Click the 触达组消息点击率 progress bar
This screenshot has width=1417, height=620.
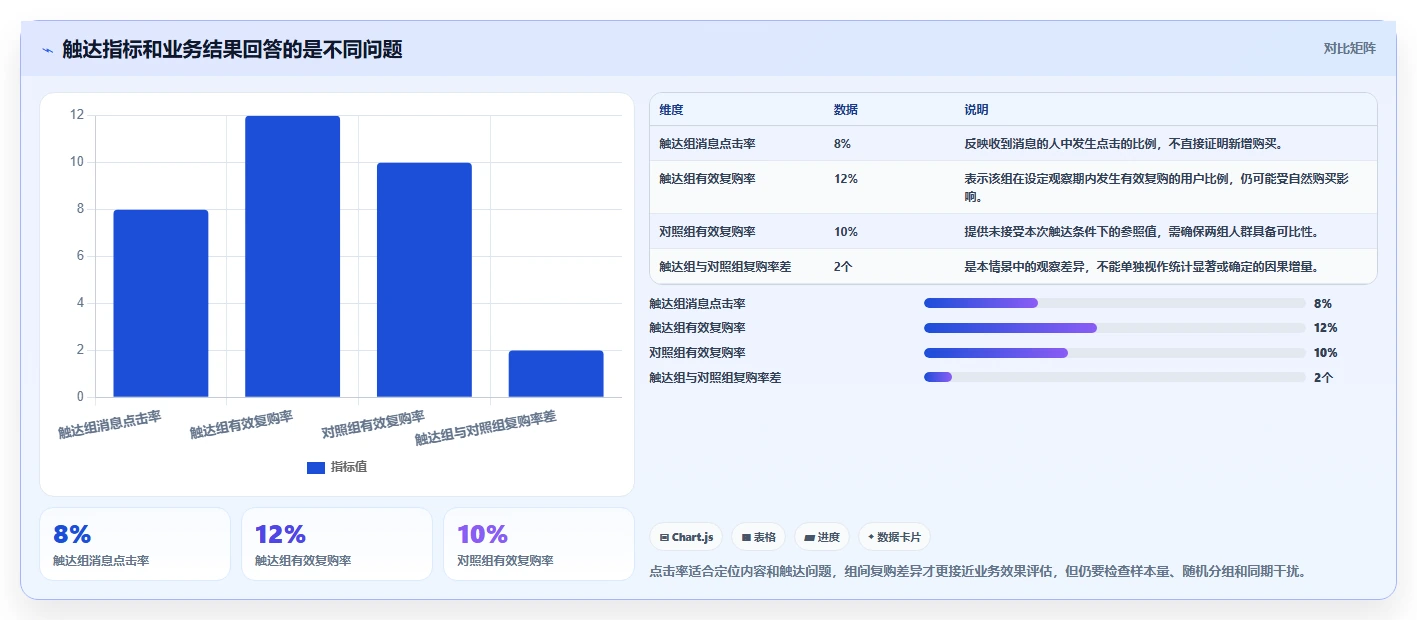point(1115,303)
